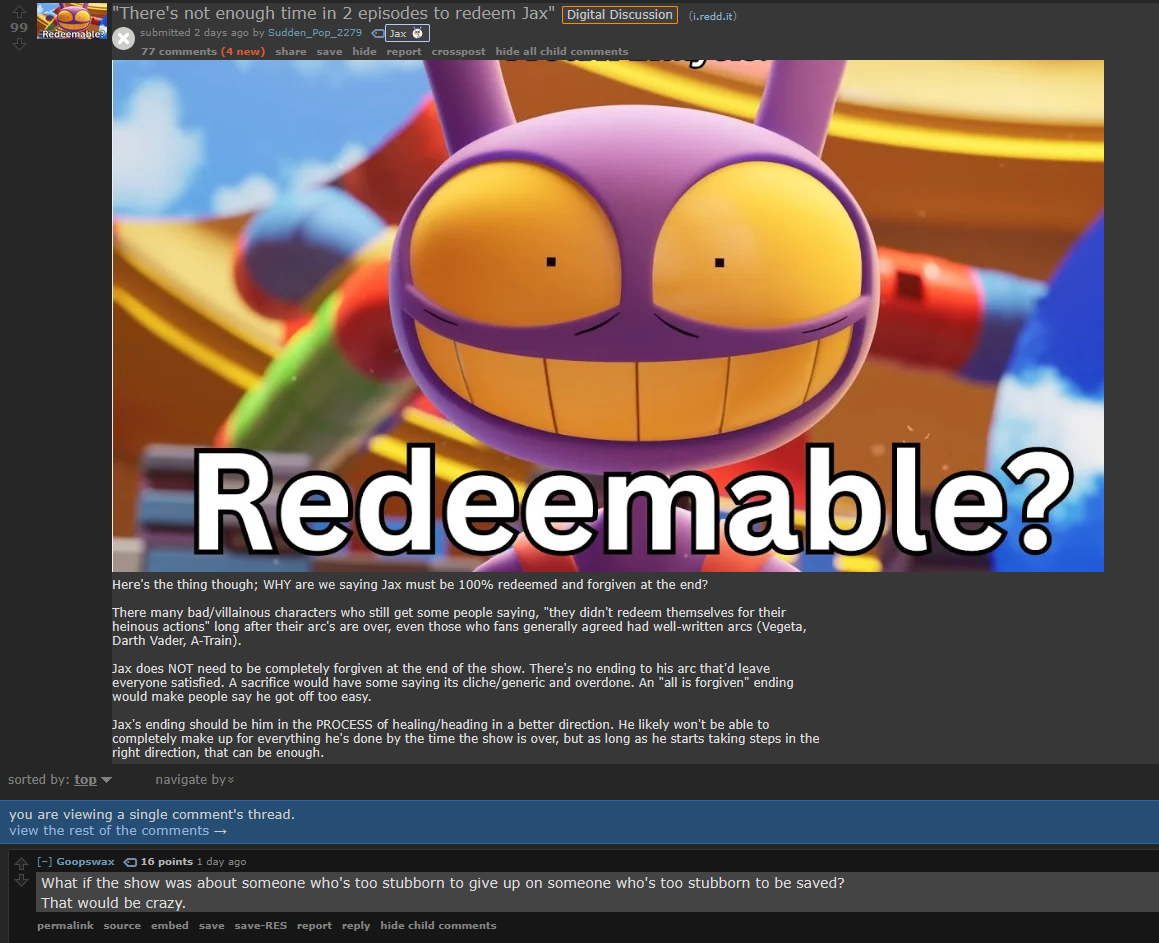Hide child comments of Goopswax's comment

point(438,925)
